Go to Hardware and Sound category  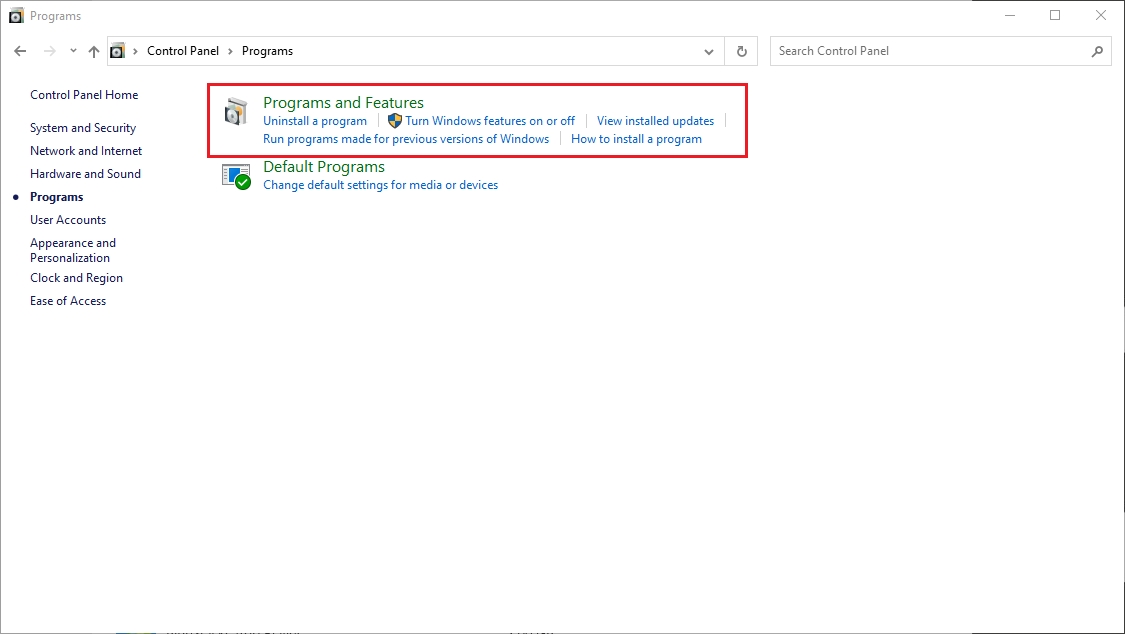(x=85, y=174)
